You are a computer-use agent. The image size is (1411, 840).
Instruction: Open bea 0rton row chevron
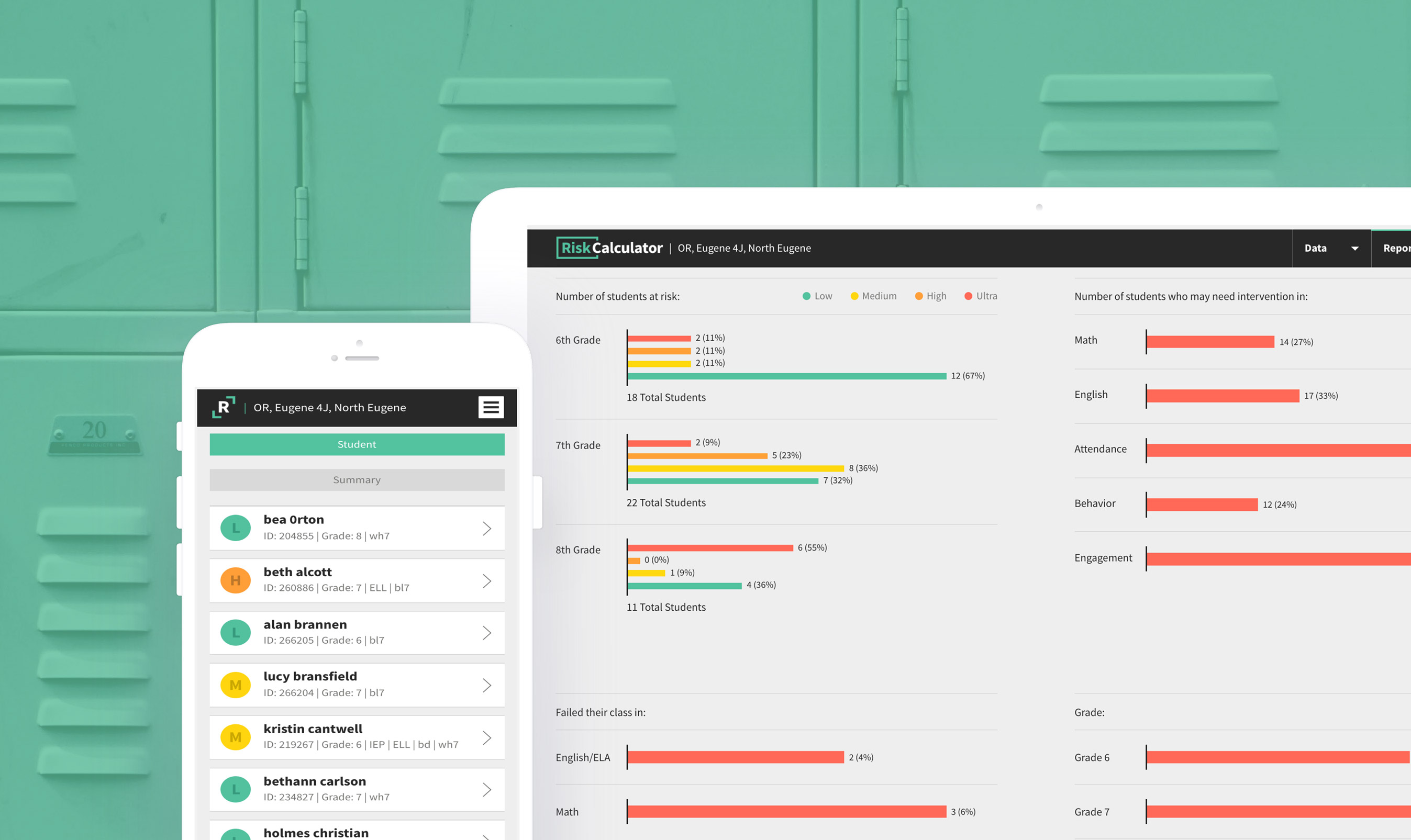[x=487, y=528]
